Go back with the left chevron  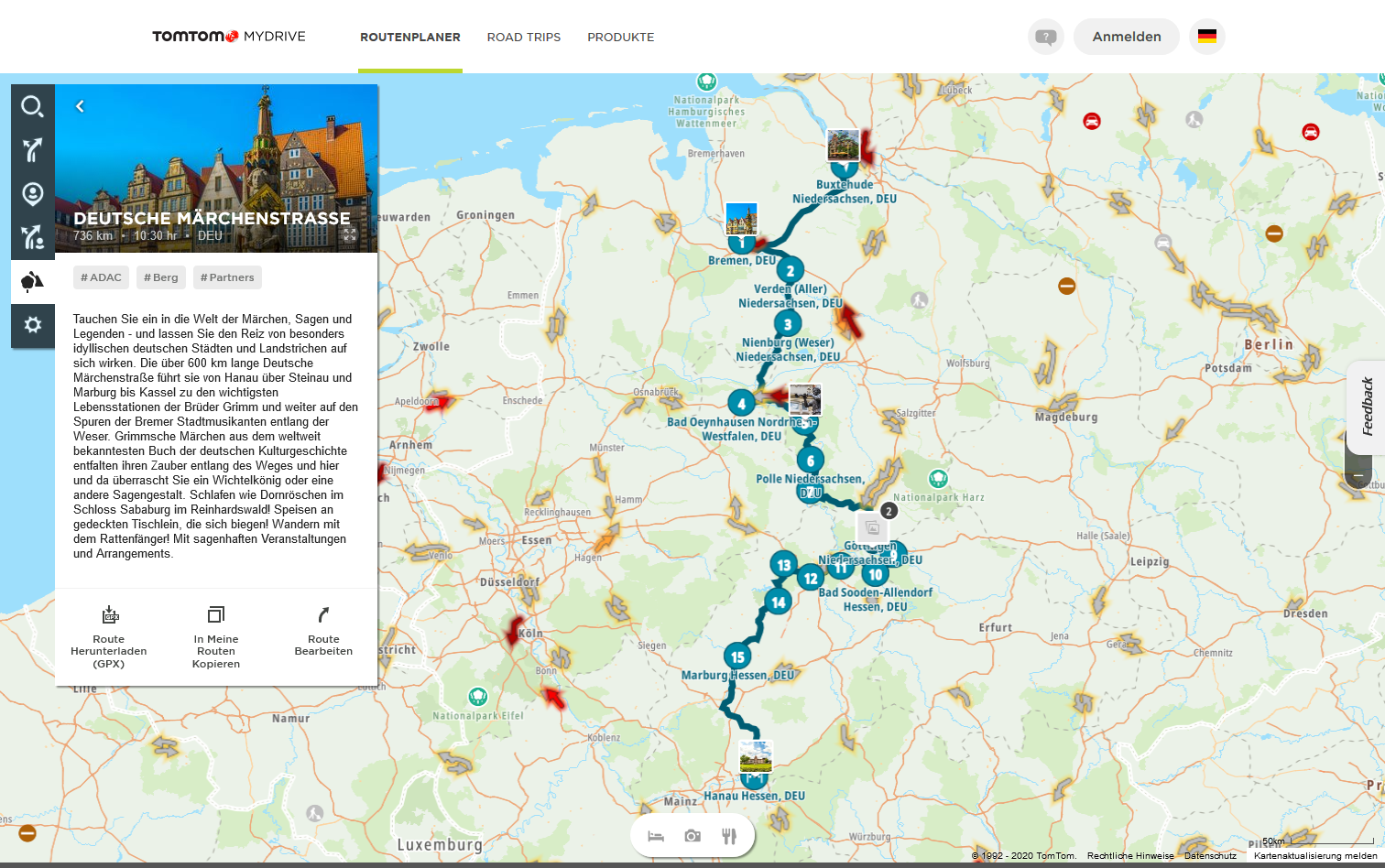pos(80,106)
